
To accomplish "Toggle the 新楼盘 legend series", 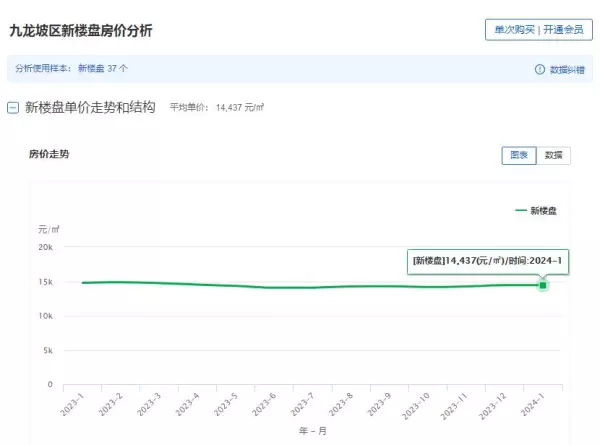I will point(543,210).
